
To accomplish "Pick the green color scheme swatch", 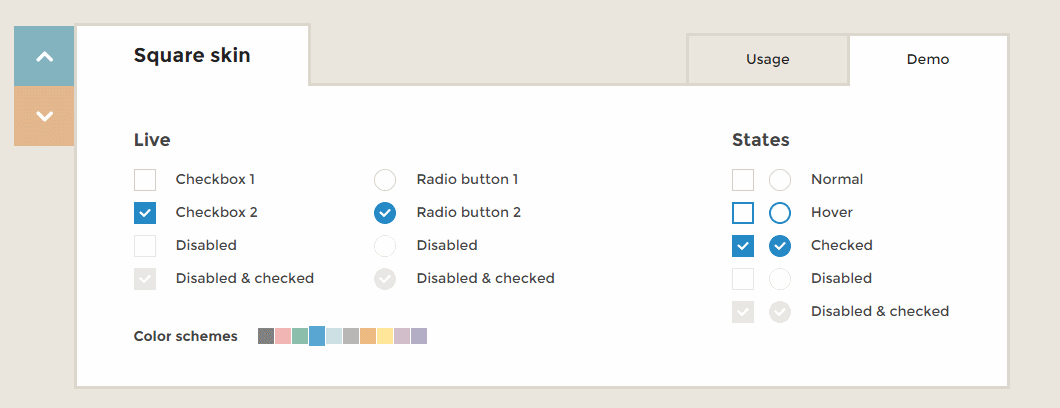I will click(300, 336).
